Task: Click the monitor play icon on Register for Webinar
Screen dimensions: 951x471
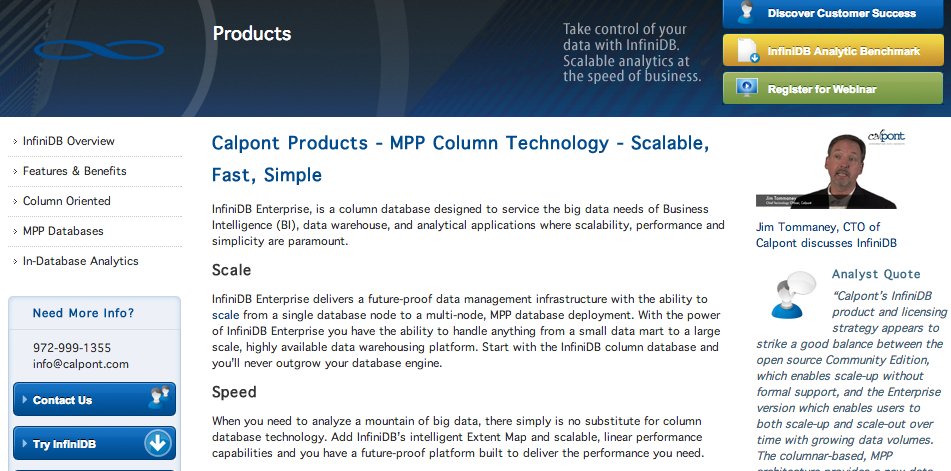Action: pos(747,87)
